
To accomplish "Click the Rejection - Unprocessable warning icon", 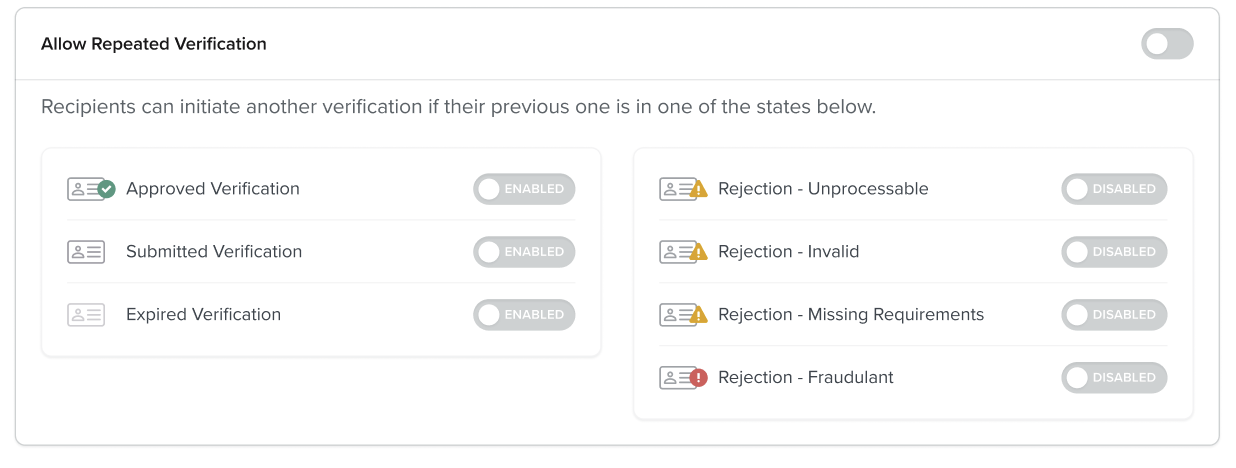I will [699, 189].
